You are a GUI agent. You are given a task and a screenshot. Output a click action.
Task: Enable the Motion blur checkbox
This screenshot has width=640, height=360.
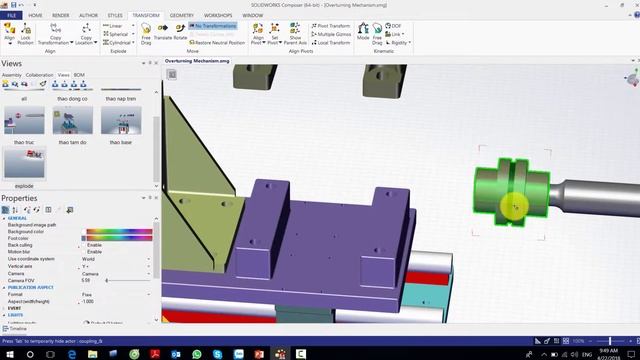coord(84,252)
